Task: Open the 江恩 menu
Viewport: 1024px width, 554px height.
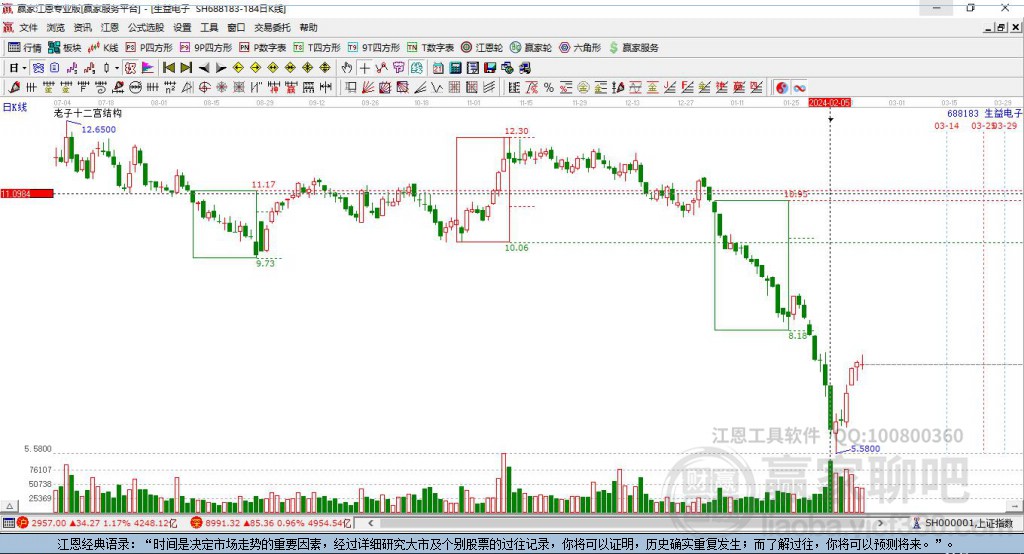Action: (x=110, y=27)
